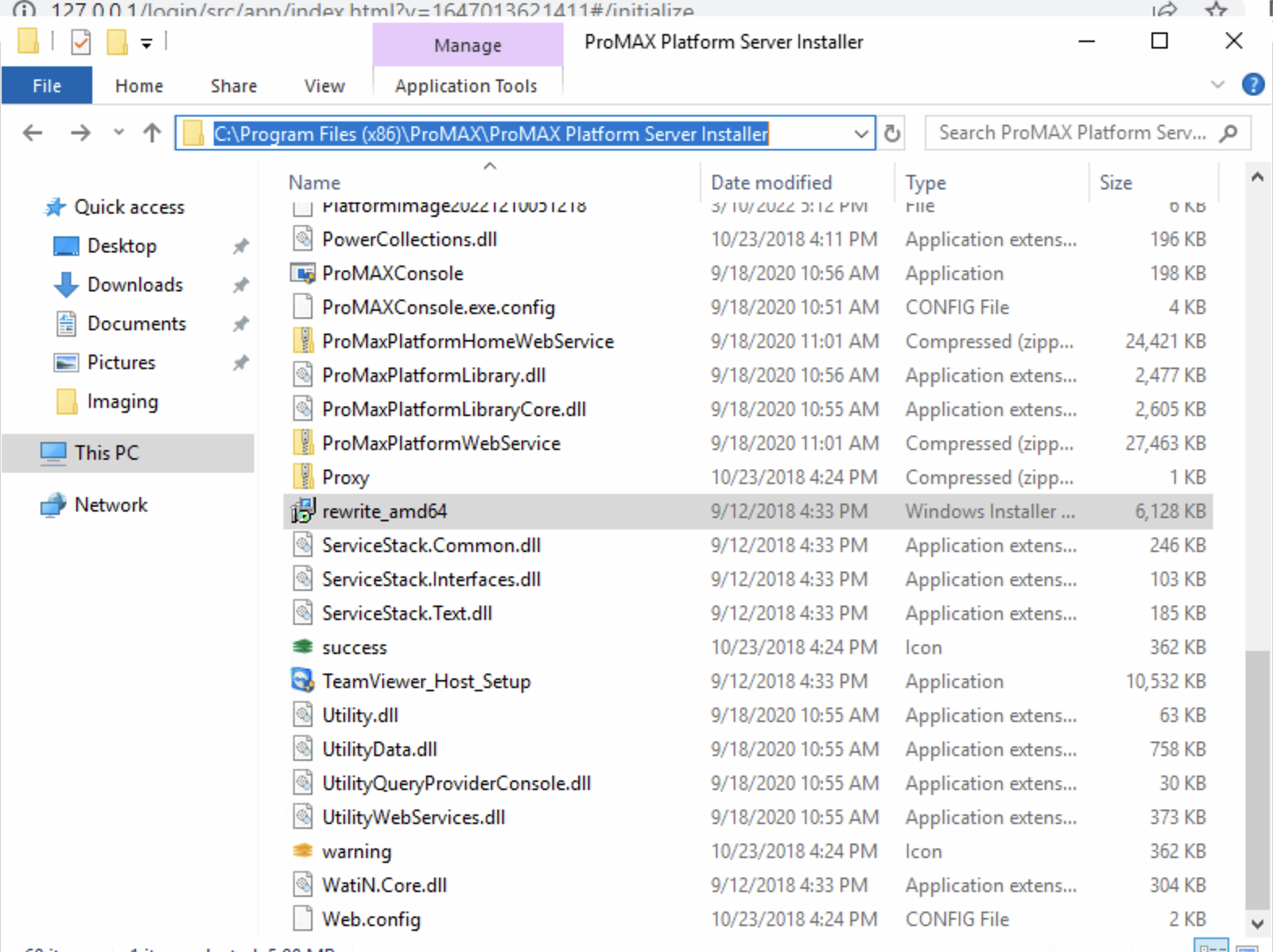
Task: Refresh the current folder view
Action: click(892, 133)
